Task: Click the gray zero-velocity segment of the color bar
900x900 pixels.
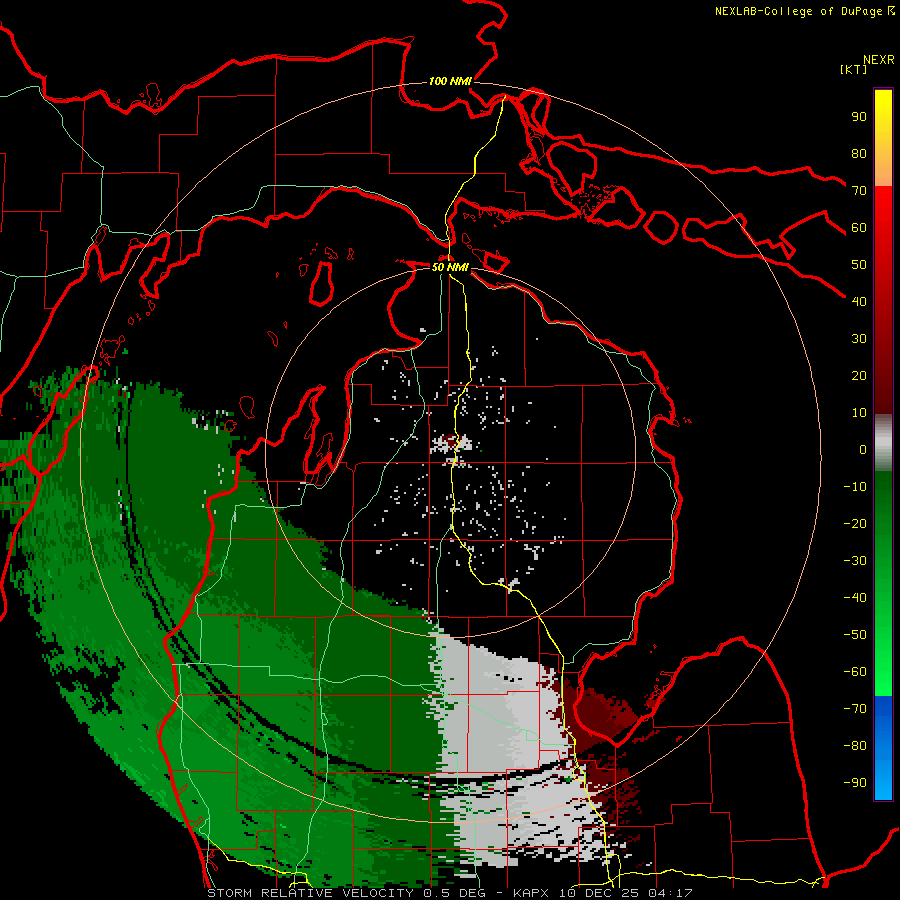Action: [883, 443]
